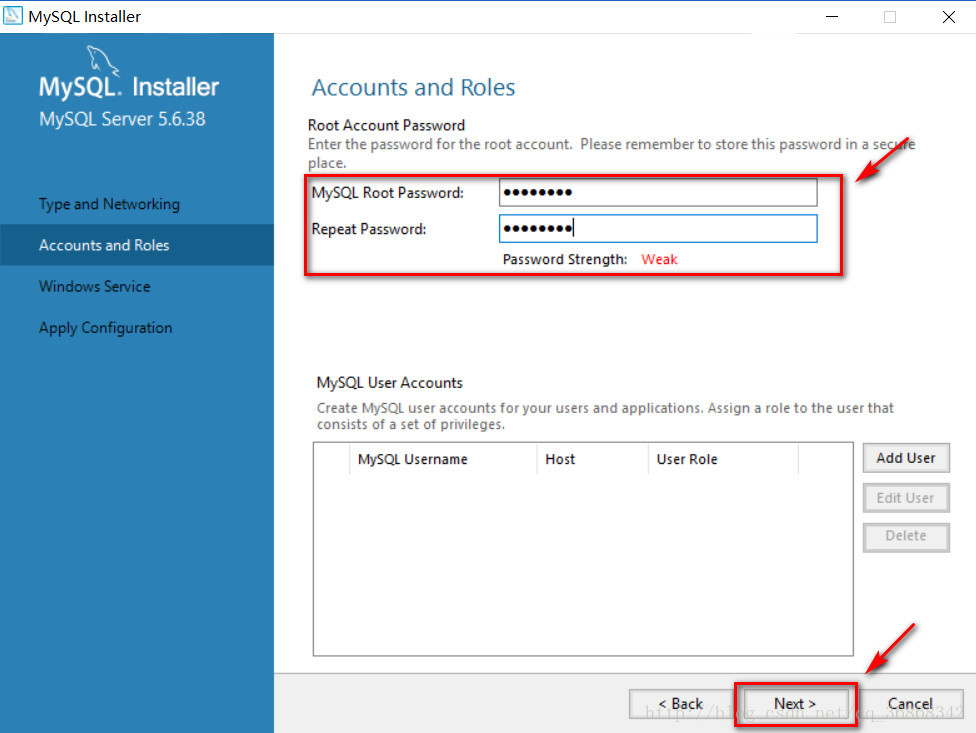This screenshot has height=733, width=976.
Task: Cancel the installer configuration
Action: (x=910, y=704)
